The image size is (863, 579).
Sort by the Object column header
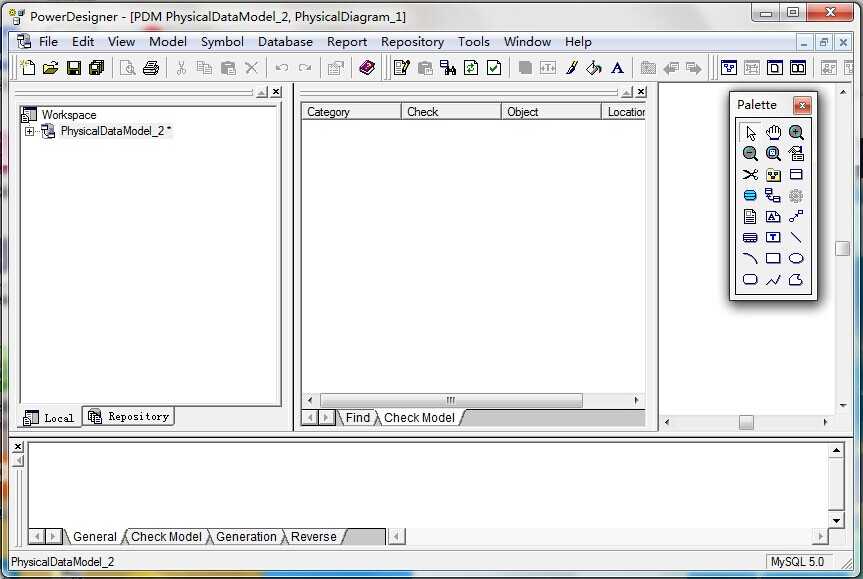(551, 112)
